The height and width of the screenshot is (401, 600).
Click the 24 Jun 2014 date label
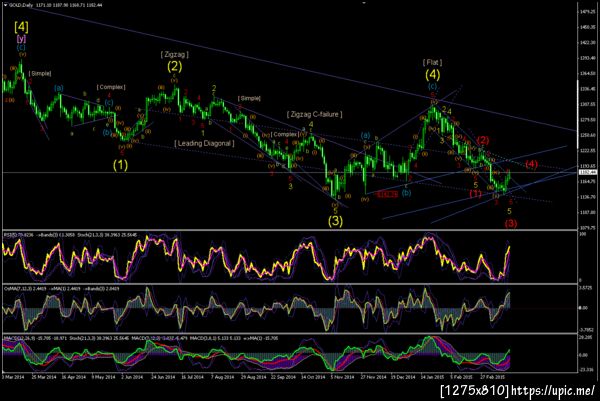click(x=163, y=377)
